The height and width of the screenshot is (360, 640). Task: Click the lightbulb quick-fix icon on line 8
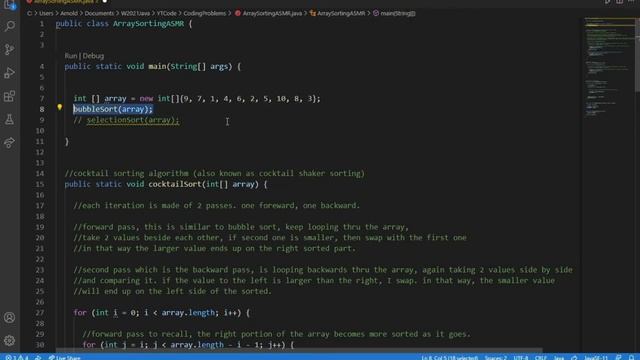(60, 107)
